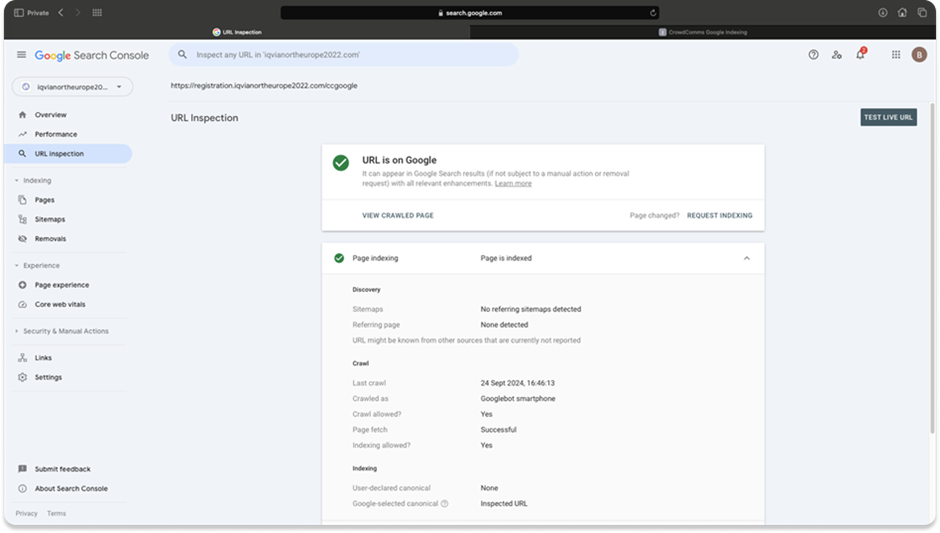940x533 pixels.
Task: Open Sitemaps from the sidebar
Action: pyautogui.click(x=50, y=219)
